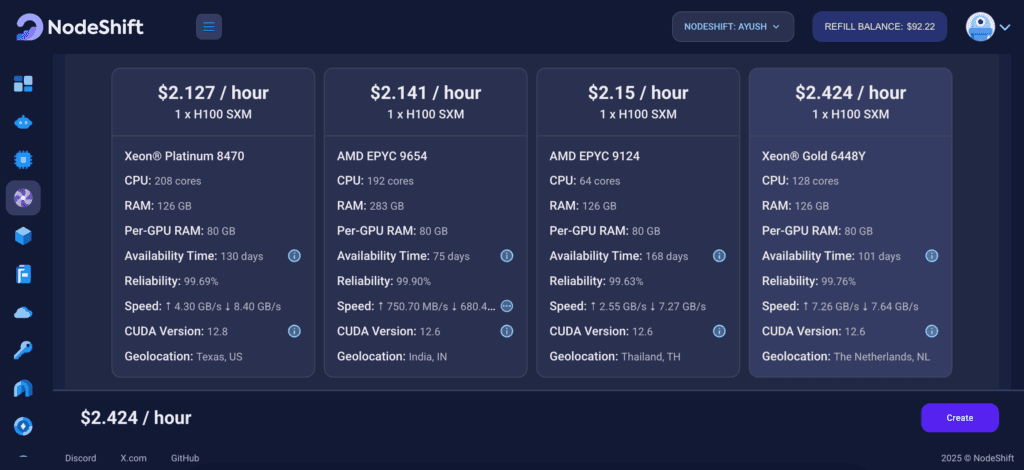The width and height of the screenshot is (1024, 470).
Task: Open the robot icon in sidebar
Action: (24, 122)
